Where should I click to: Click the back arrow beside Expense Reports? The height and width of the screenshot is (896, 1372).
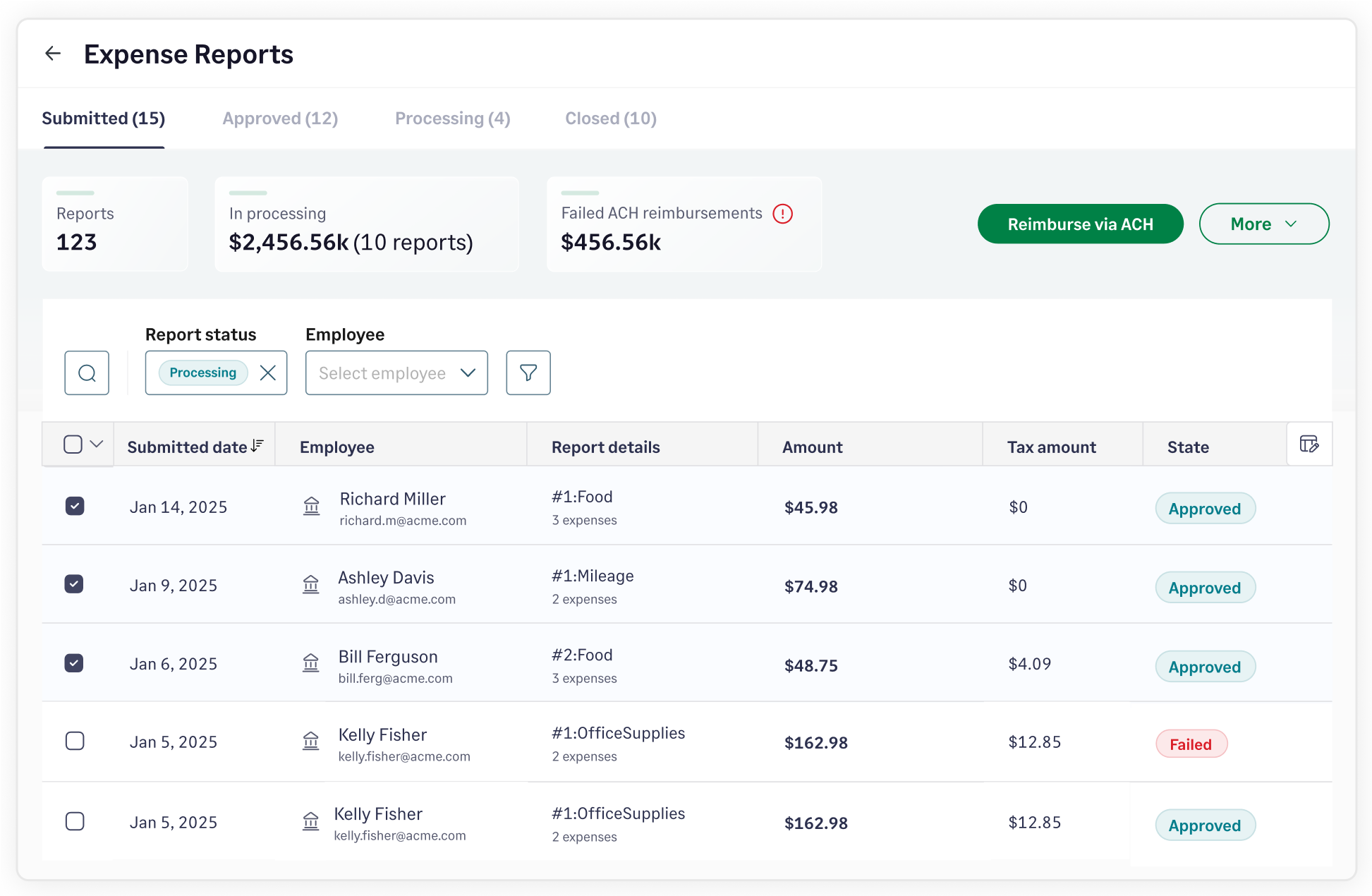click(54, 54)
